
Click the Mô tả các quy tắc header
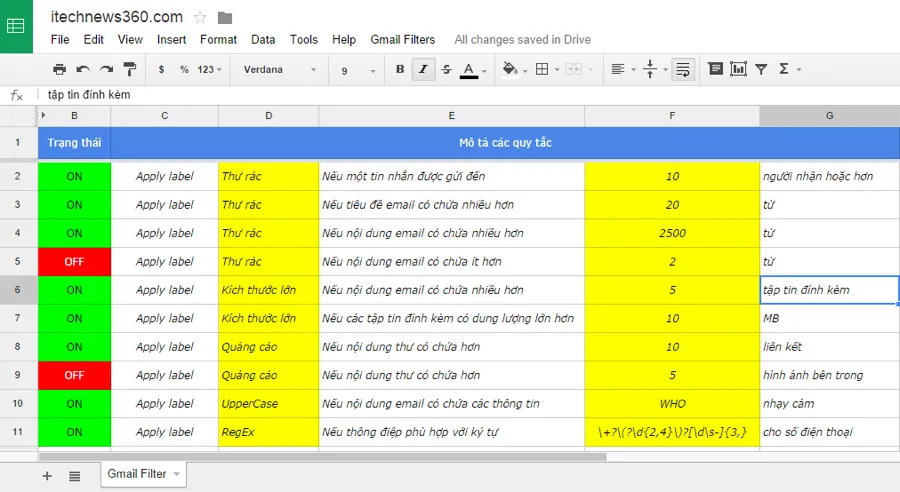(505, 142)
